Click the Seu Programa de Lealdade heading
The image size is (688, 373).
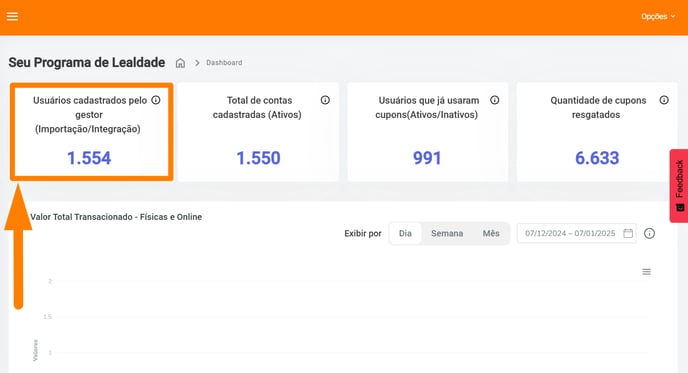point(87,63)
